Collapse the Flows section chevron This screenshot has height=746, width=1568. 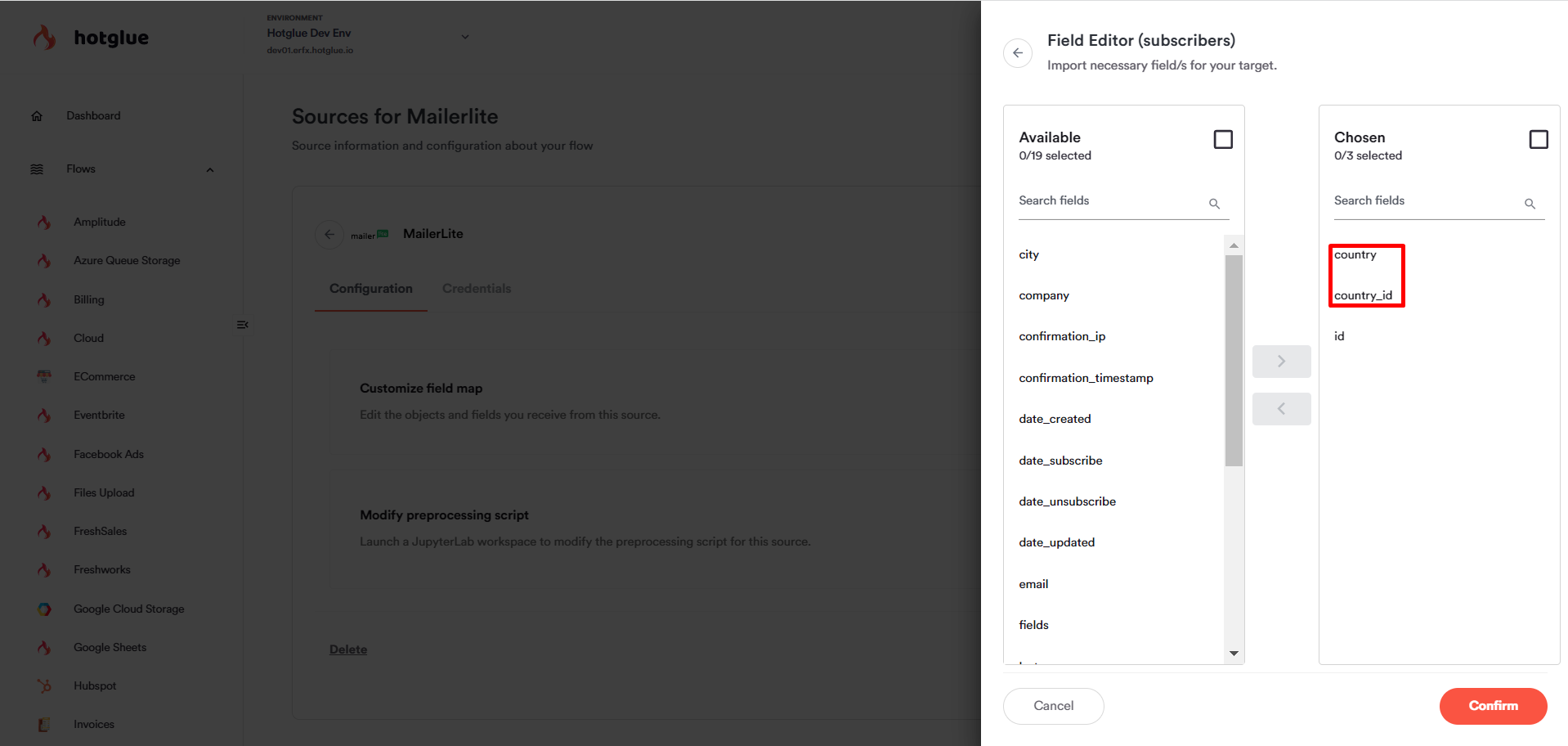210,170
